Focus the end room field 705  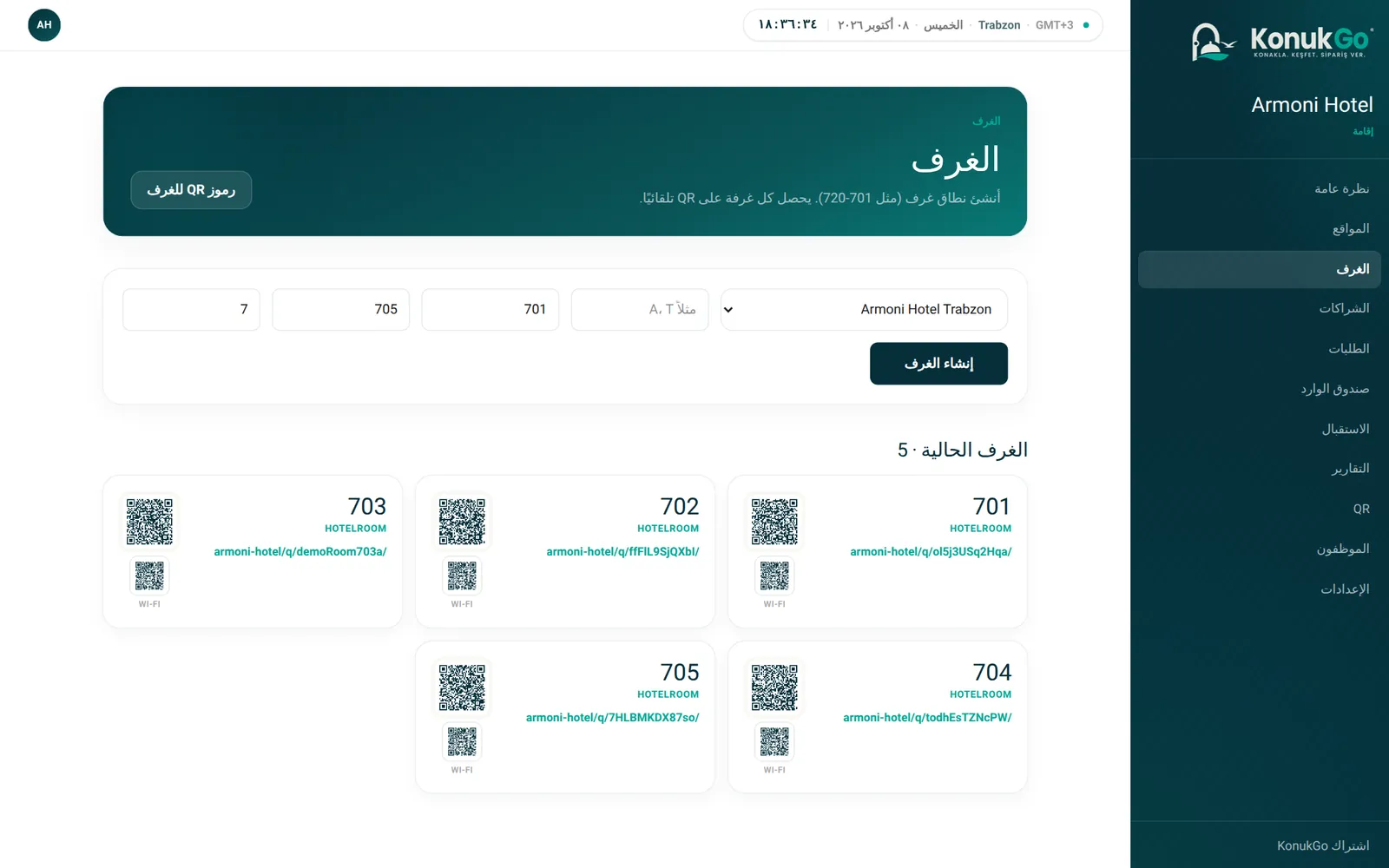[x=341, y=310]
